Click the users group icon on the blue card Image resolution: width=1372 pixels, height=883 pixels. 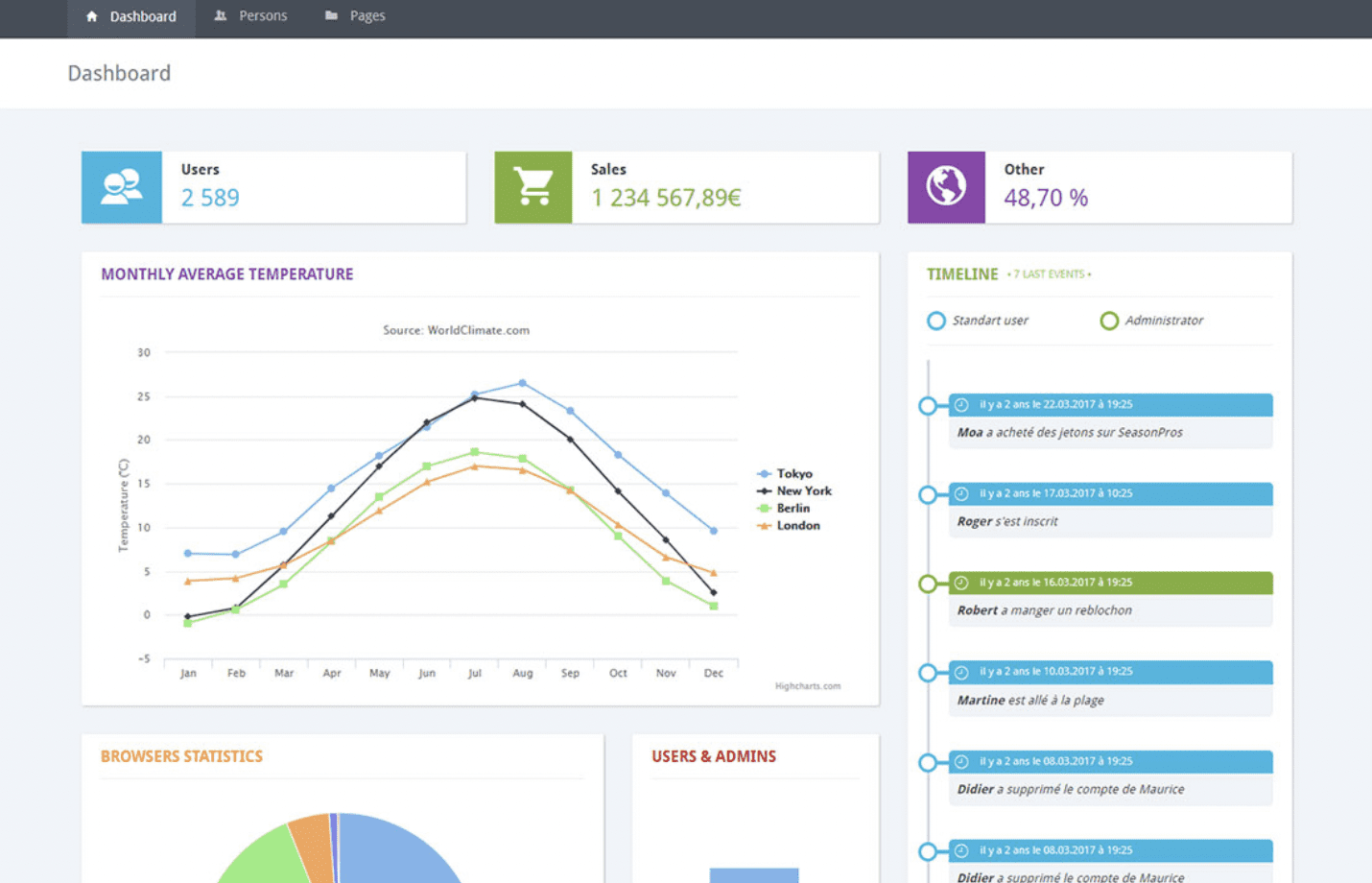pos(121,186)
